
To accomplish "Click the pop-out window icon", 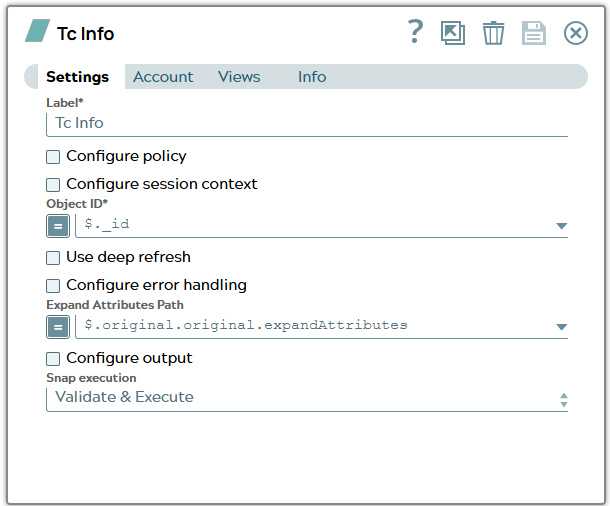I will click(x=453, y=33).
